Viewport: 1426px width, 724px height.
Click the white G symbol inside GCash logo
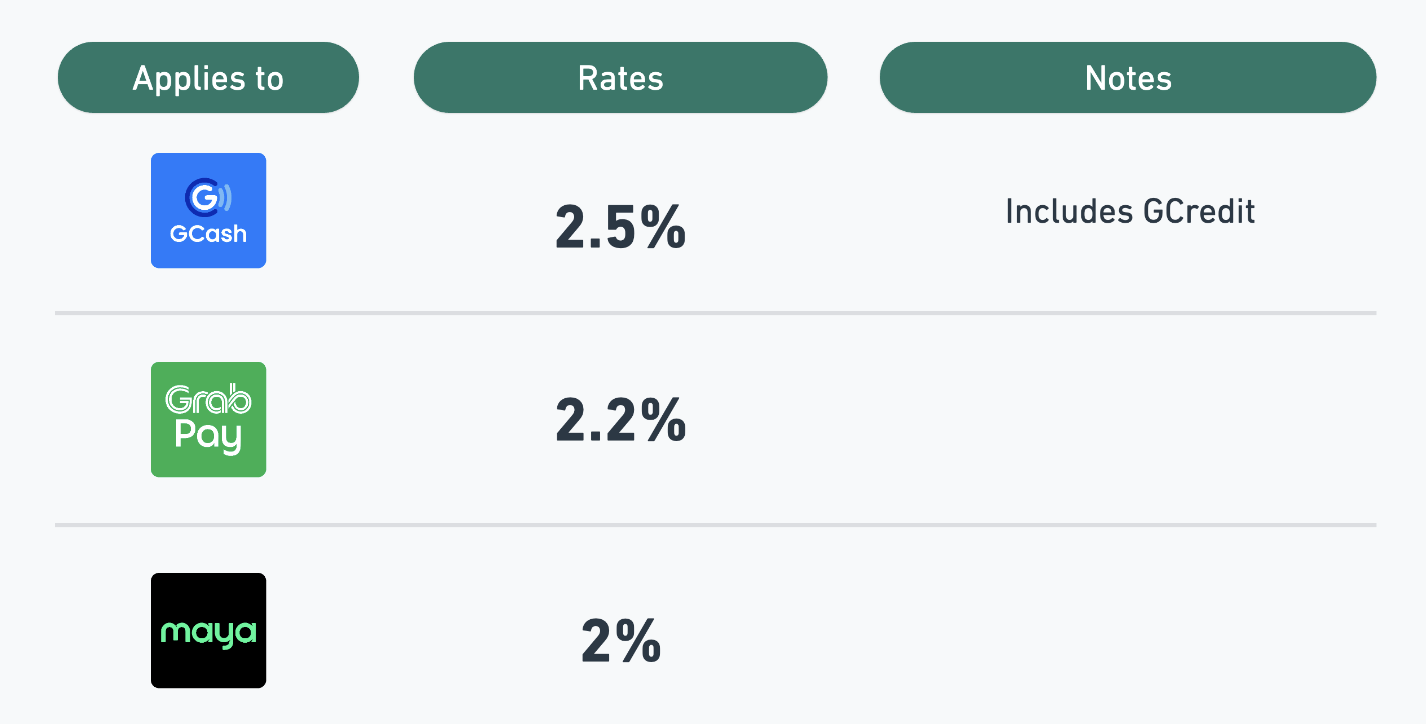tap(203, 198)
